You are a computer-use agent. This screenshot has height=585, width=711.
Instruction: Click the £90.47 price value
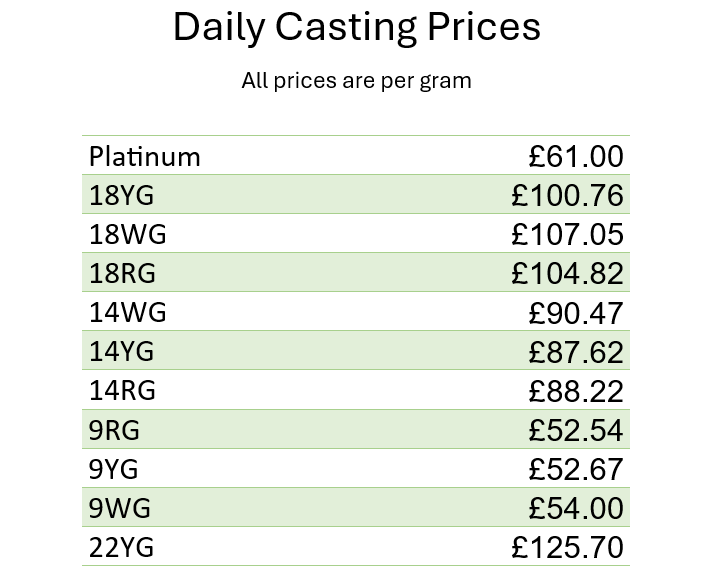point(576,313)
